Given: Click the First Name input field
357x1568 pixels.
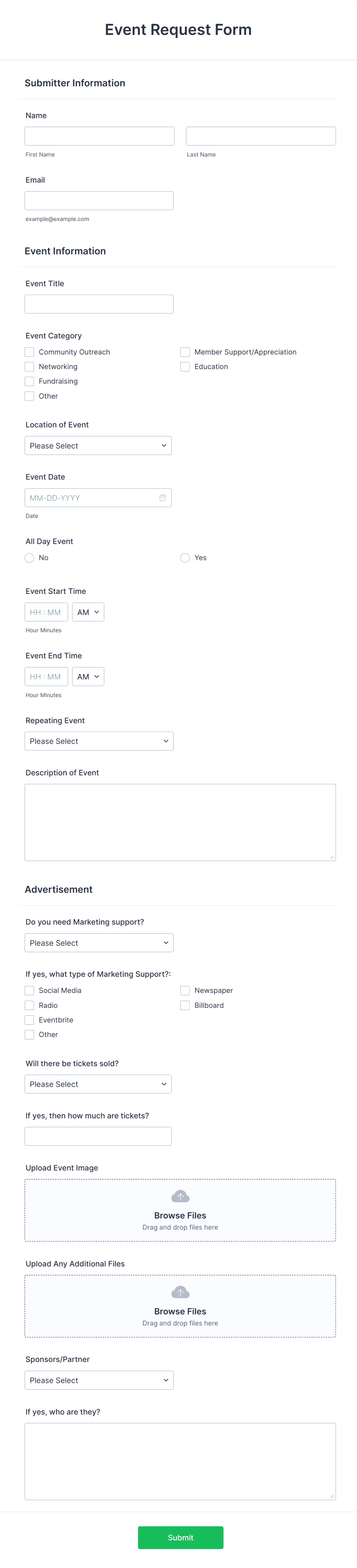Looking at the screenshot, I should pyautogui.click(x=99, y=136).
